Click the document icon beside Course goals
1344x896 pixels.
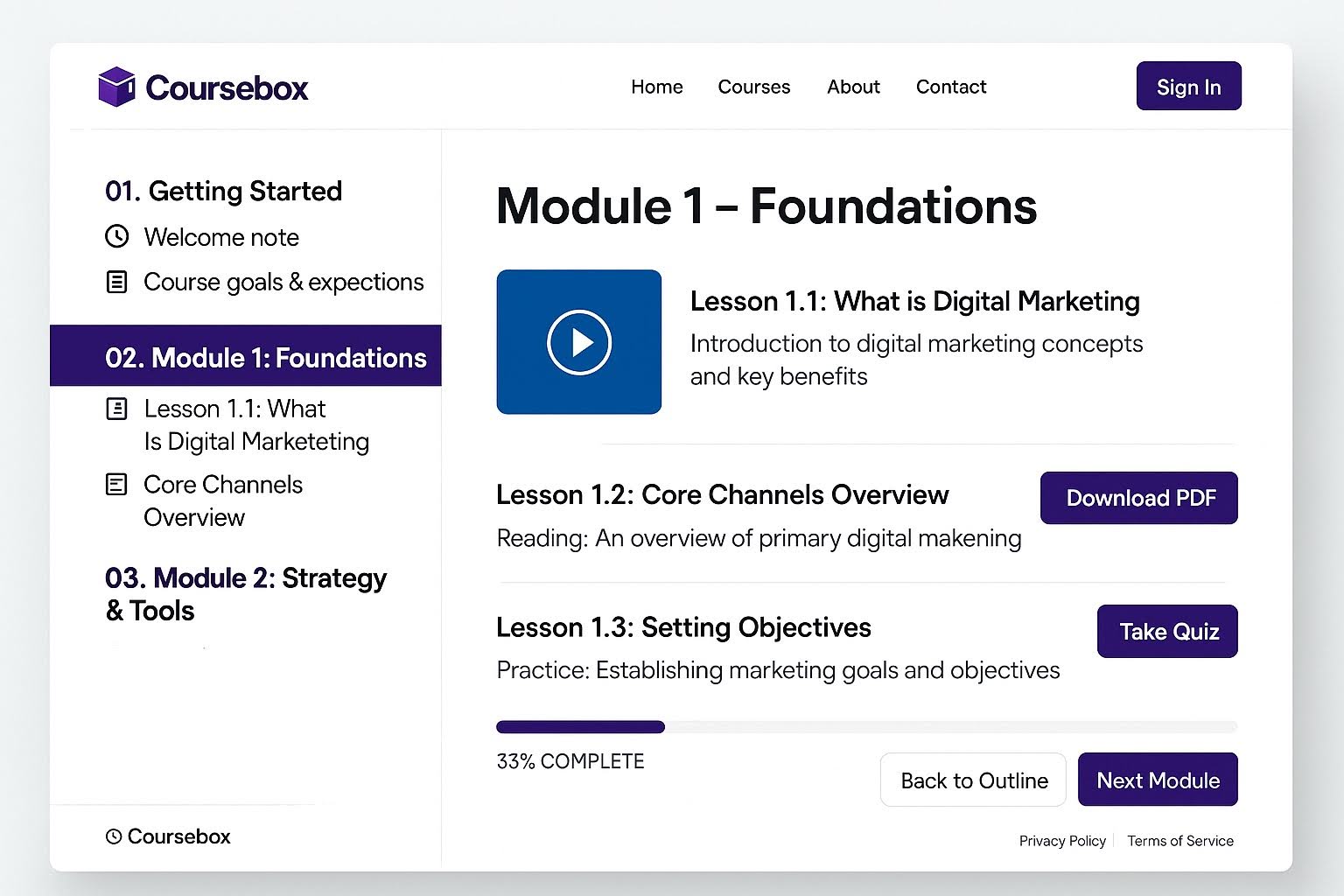click(x=116, y=281)
